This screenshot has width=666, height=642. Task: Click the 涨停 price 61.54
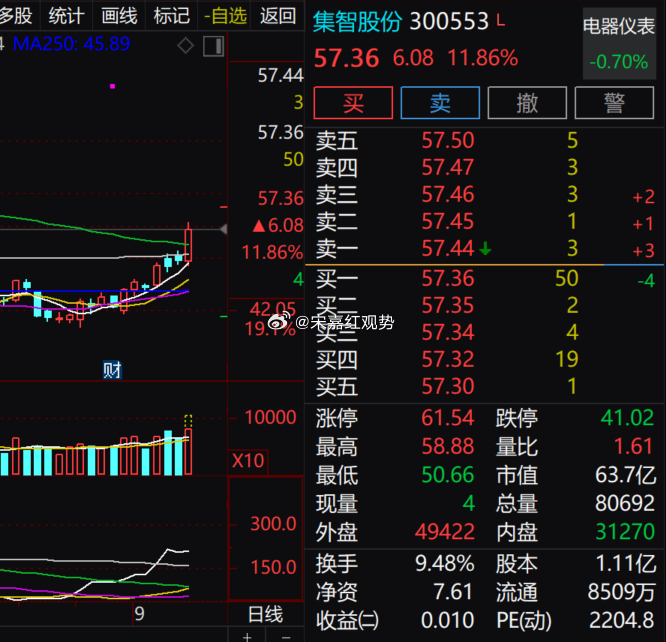click(x=448, y=418)
